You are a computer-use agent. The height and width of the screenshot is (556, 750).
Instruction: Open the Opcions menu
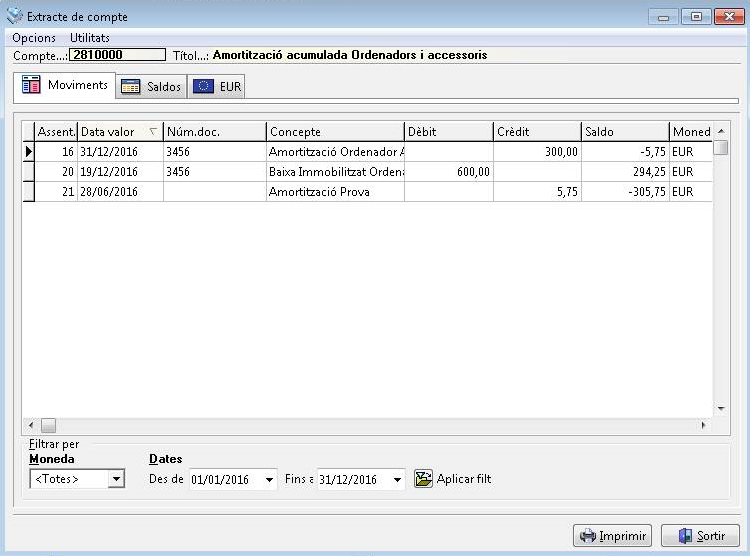(34, 38)
